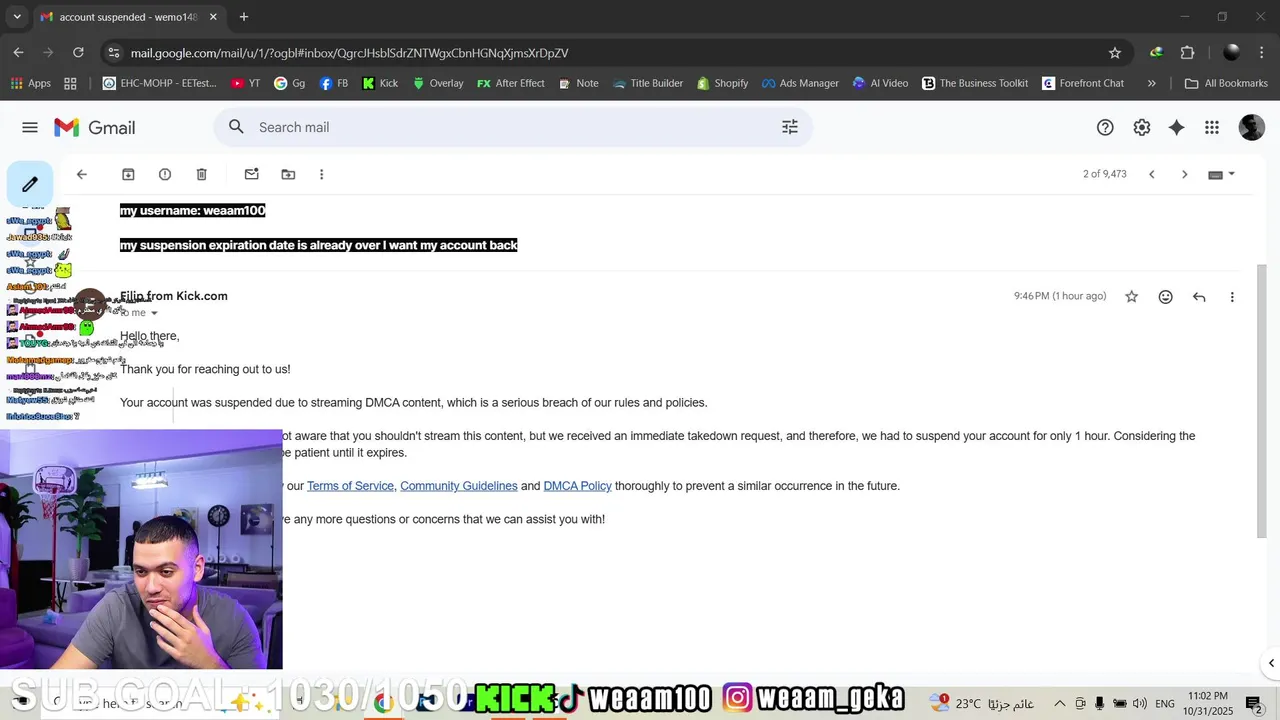Open more options in email toolbar
The height and width of the screenshot is (720, 1280).
tap(321, 174)
